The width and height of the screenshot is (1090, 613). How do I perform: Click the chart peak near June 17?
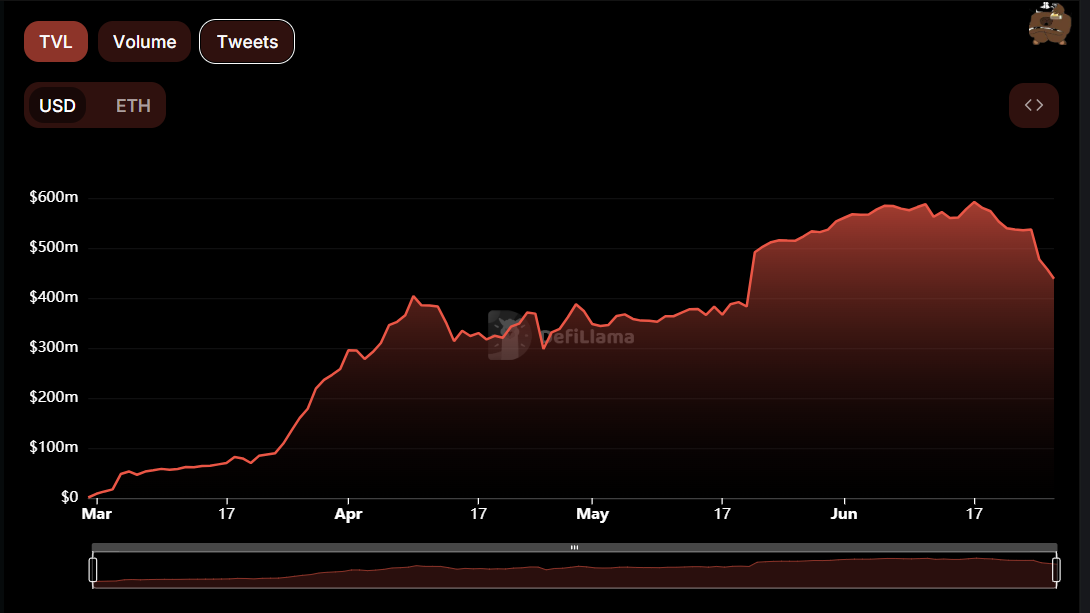[x=974, y=203]
